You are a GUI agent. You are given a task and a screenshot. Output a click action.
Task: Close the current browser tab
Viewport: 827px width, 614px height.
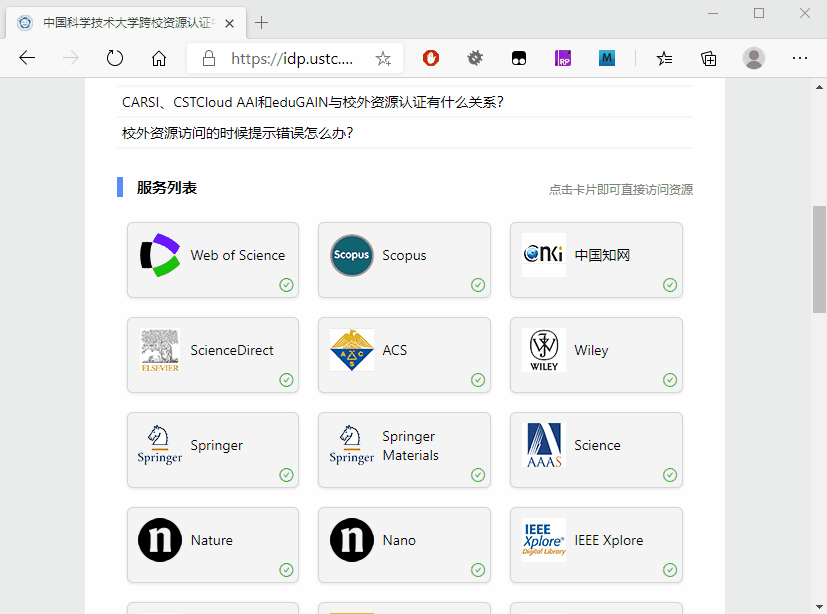[x=229, y=23]
